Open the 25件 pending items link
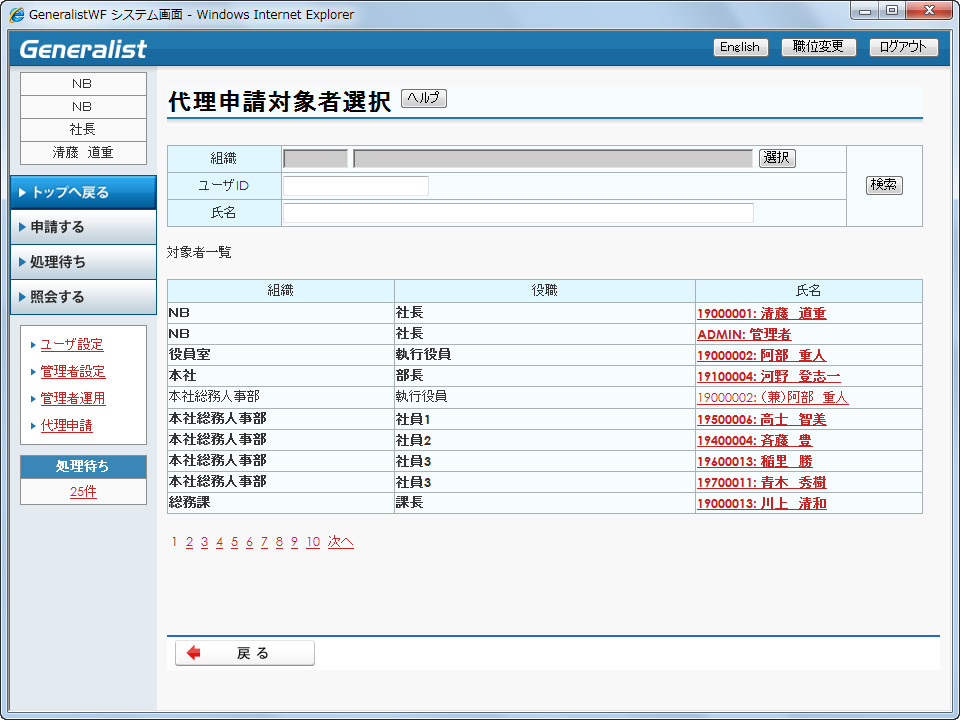The width and height of the screenshot is (960, 720). pos(83,492)
